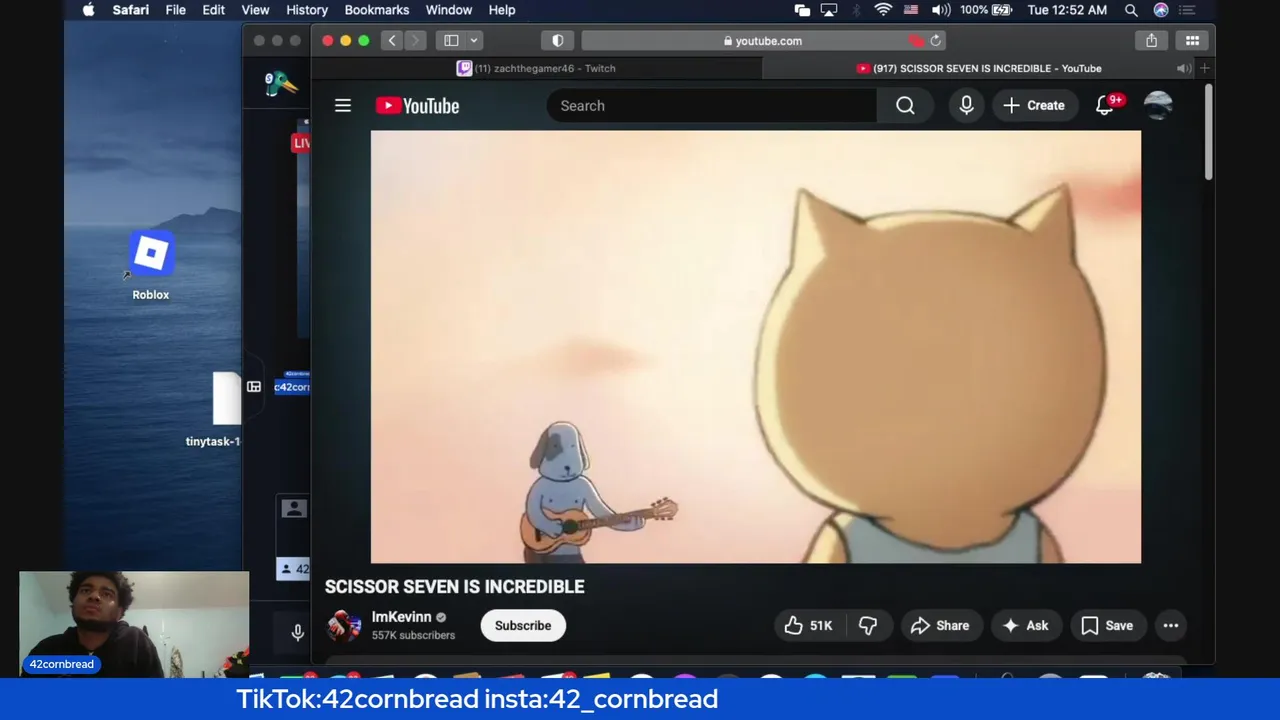Reload the youtube.com page

pyautogui.click(x=936, y=41)
